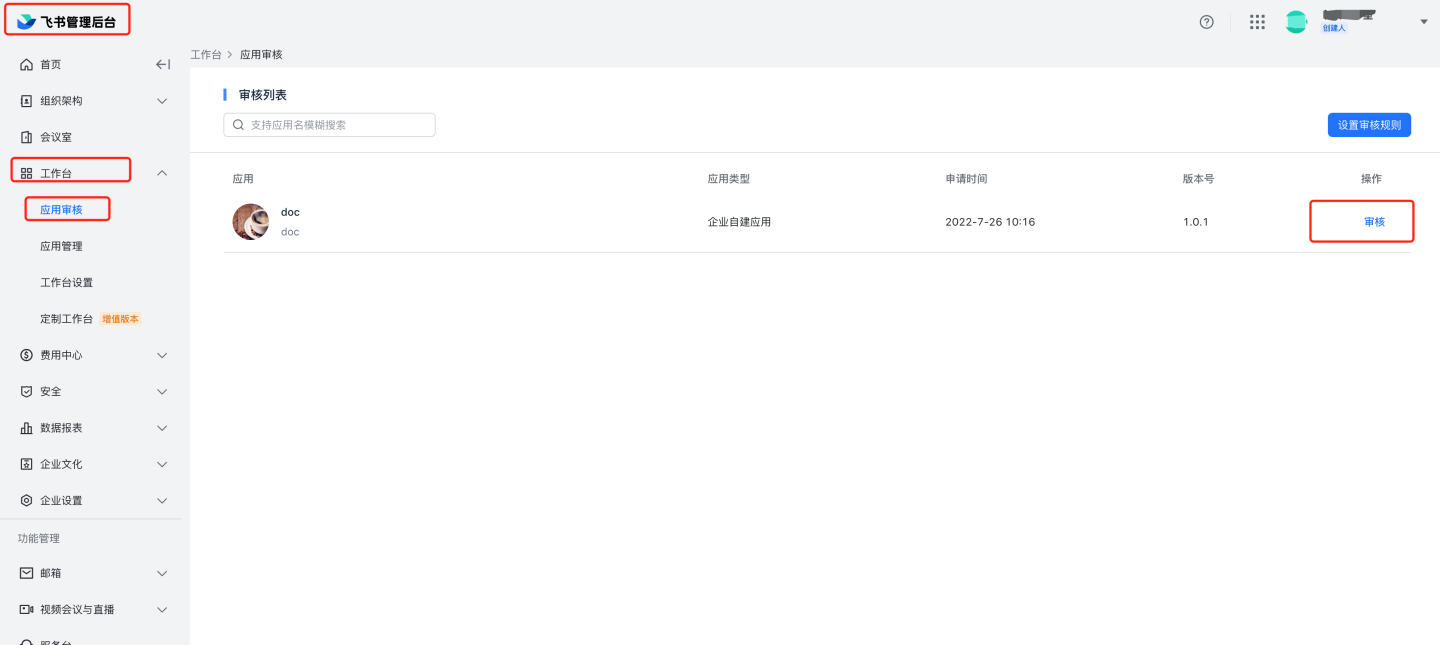Open the app grid launcher icon
The height and width of the screenshot is (645, 1440).
[1257, 22]
